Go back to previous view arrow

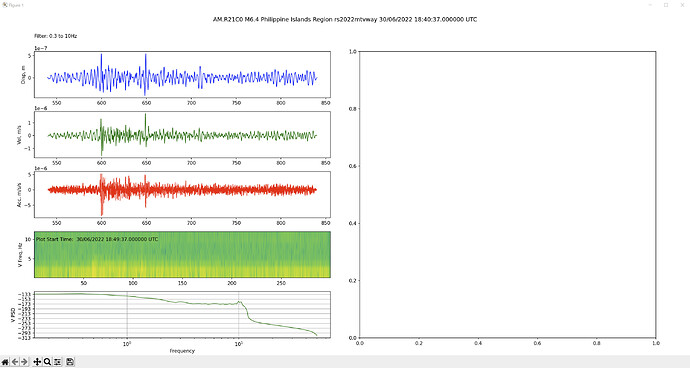point(15,362)
